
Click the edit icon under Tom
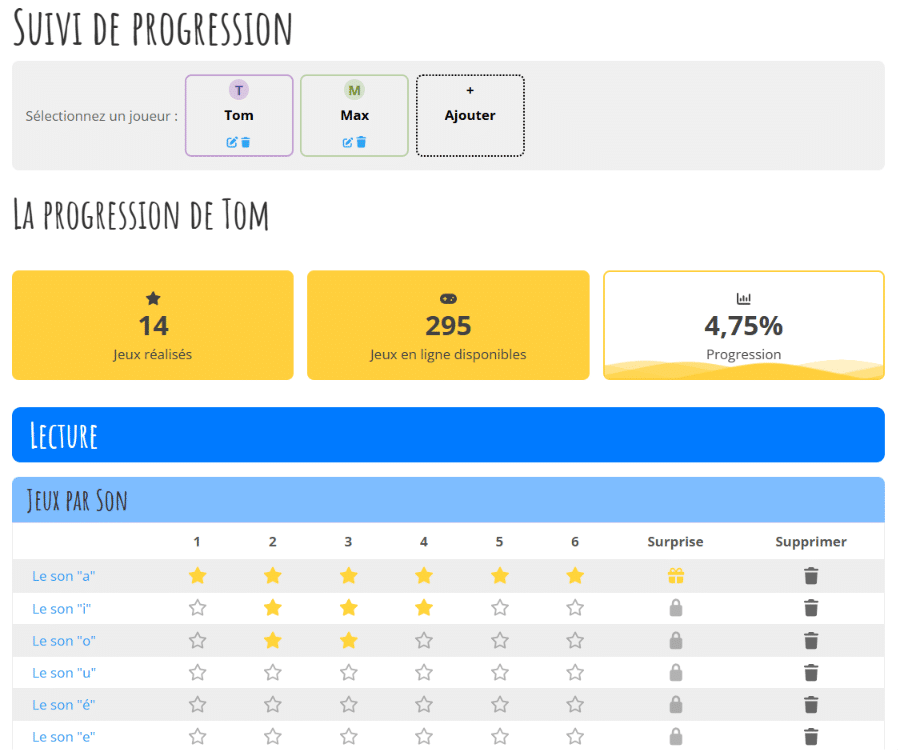click(x=232, y=142)
